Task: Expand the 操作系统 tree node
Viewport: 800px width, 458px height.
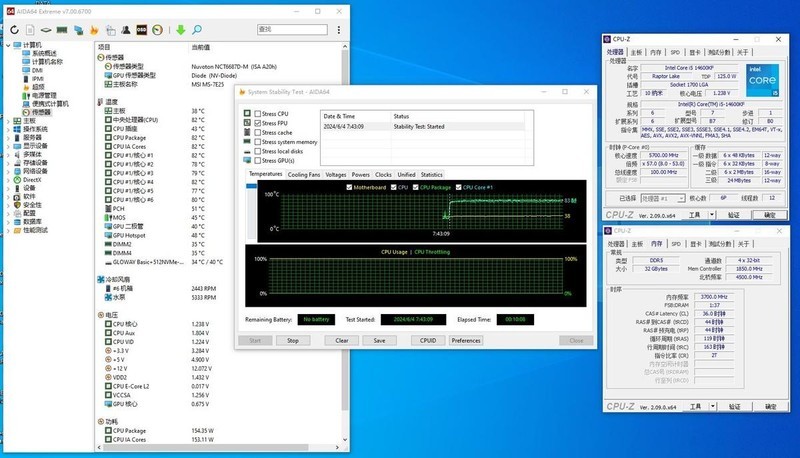Action: [8, 130]
